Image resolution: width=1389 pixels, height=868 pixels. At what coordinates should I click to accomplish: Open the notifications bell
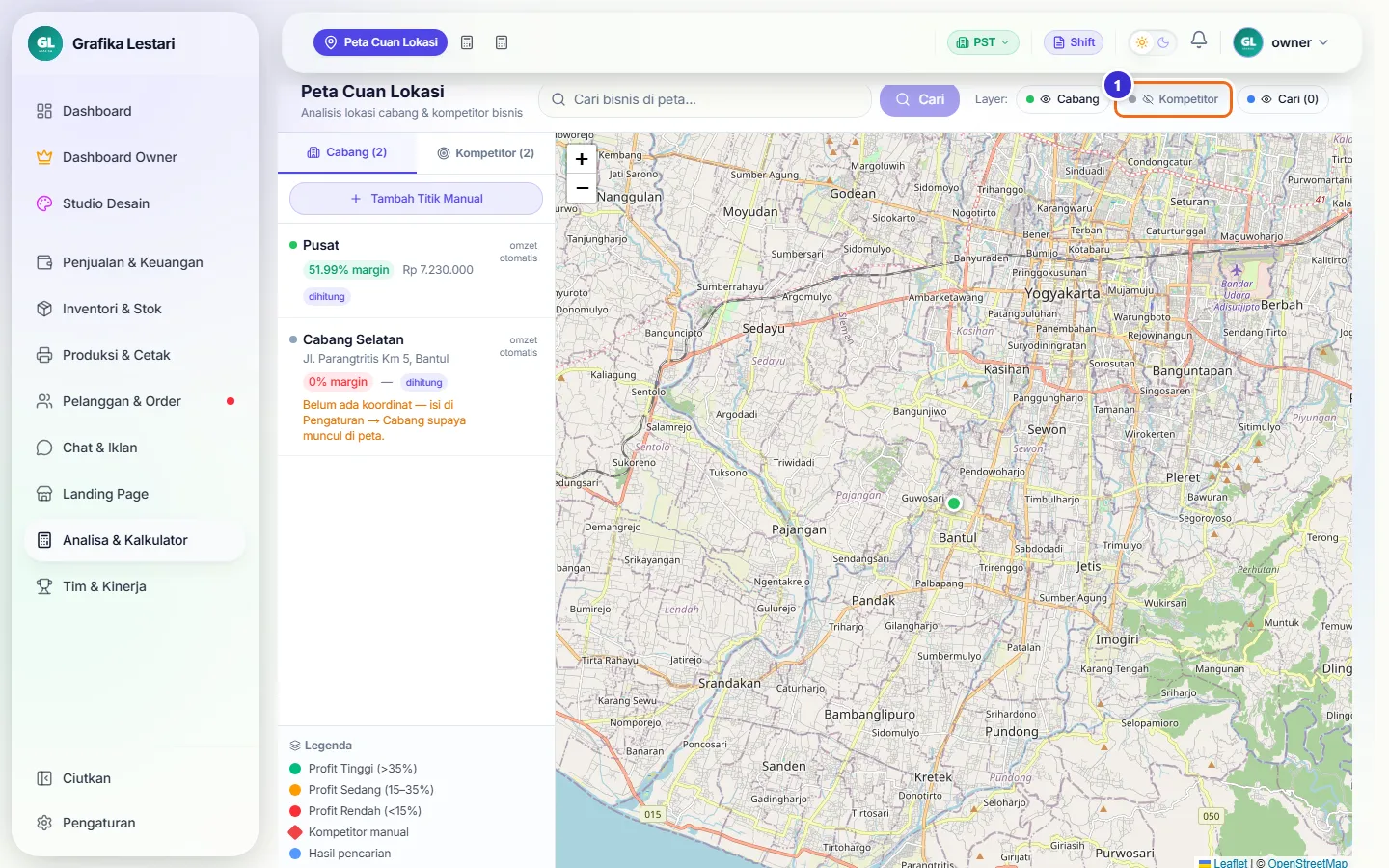point(1199,41)
